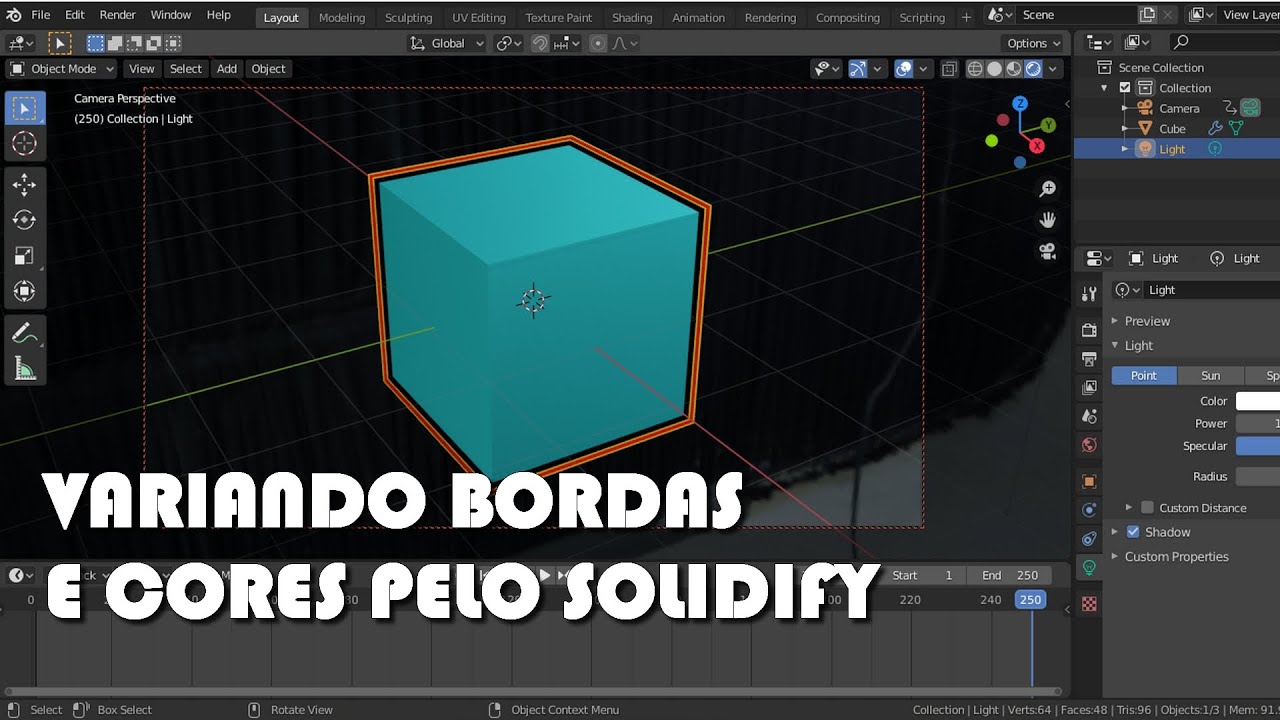Select the Select Box tool
Screen dimensions: 1280x720
[x=25, y=108]
